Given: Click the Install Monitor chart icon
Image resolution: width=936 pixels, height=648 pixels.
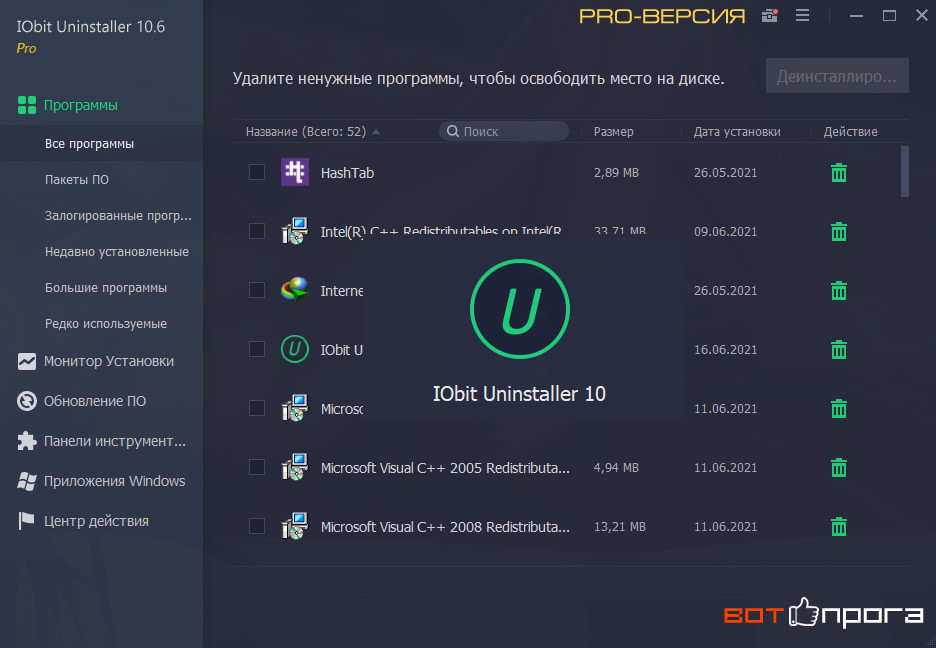Looking at the screenshot, I should [27, 361].
